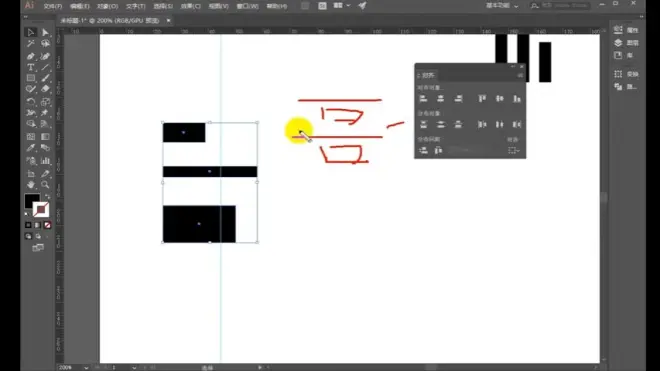The image size is (660, 371).
Task: Select the Paintbrush tool
Action: [x=45, y=78]
